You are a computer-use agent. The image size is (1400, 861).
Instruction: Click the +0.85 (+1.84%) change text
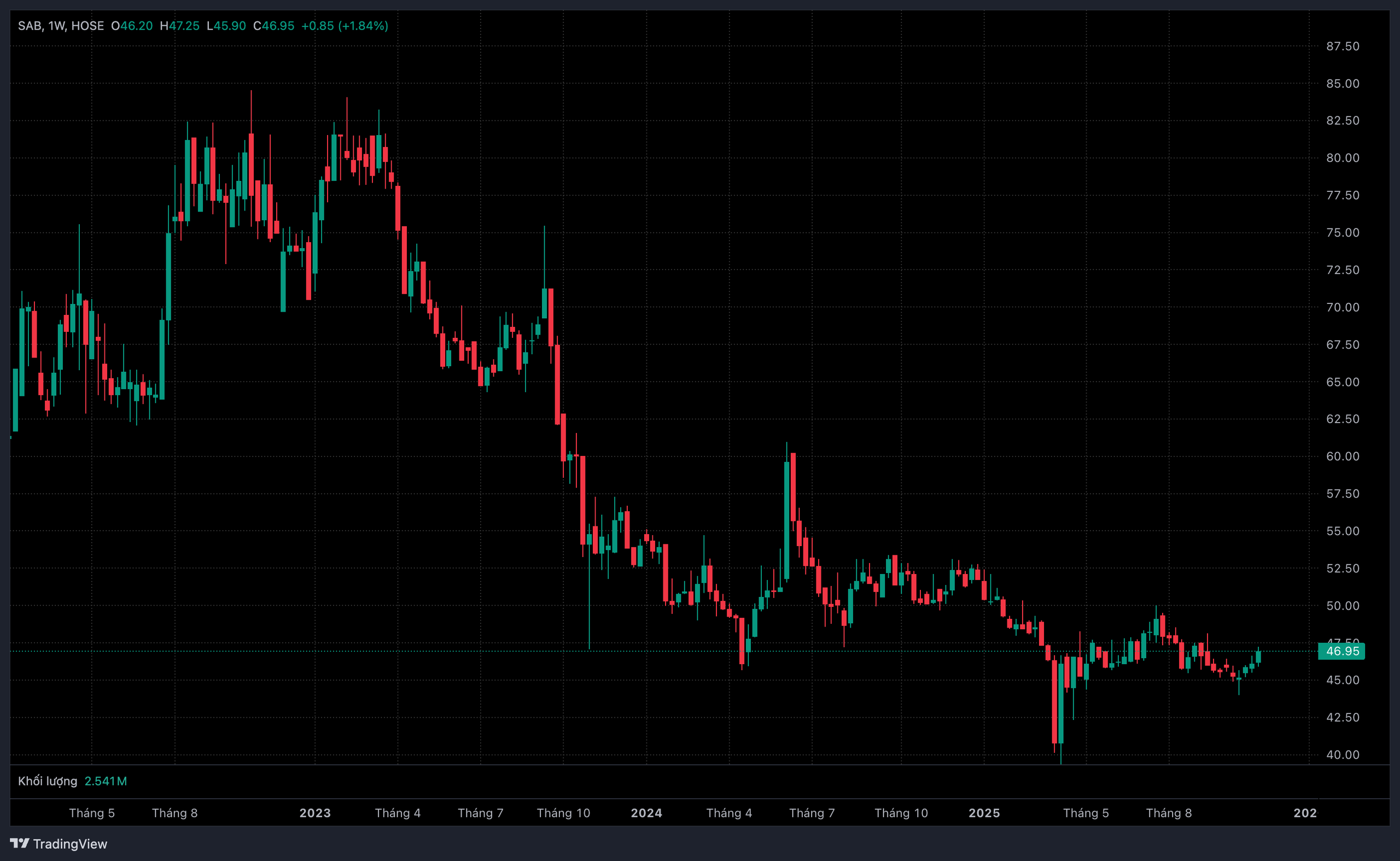[x=345, y=26]
